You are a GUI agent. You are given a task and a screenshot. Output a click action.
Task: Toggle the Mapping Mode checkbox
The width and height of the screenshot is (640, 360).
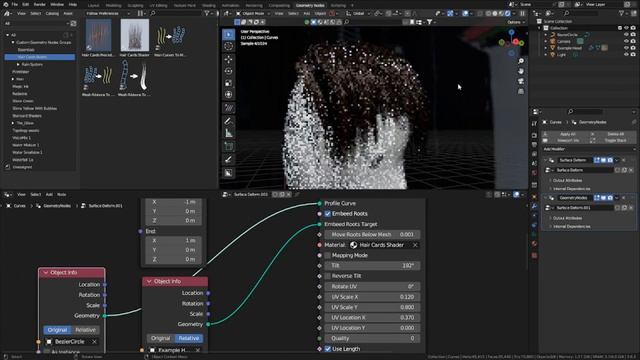328,256
